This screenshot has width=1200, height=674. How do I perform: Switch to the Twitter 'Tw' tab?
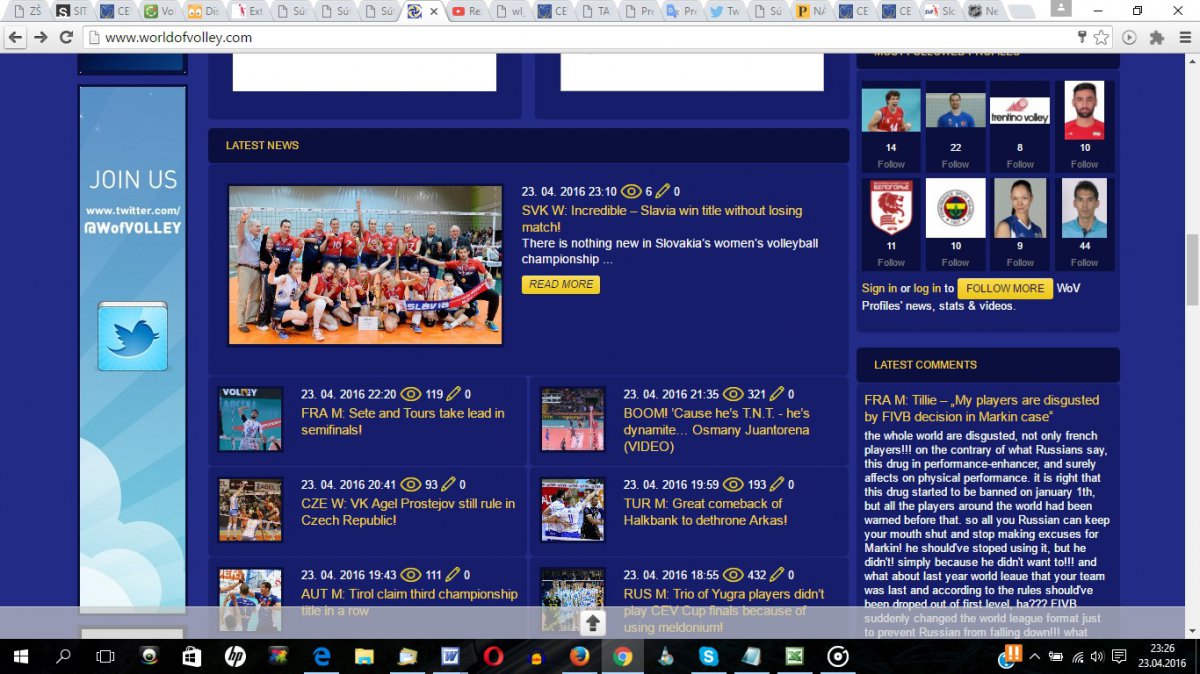point(727,11)
